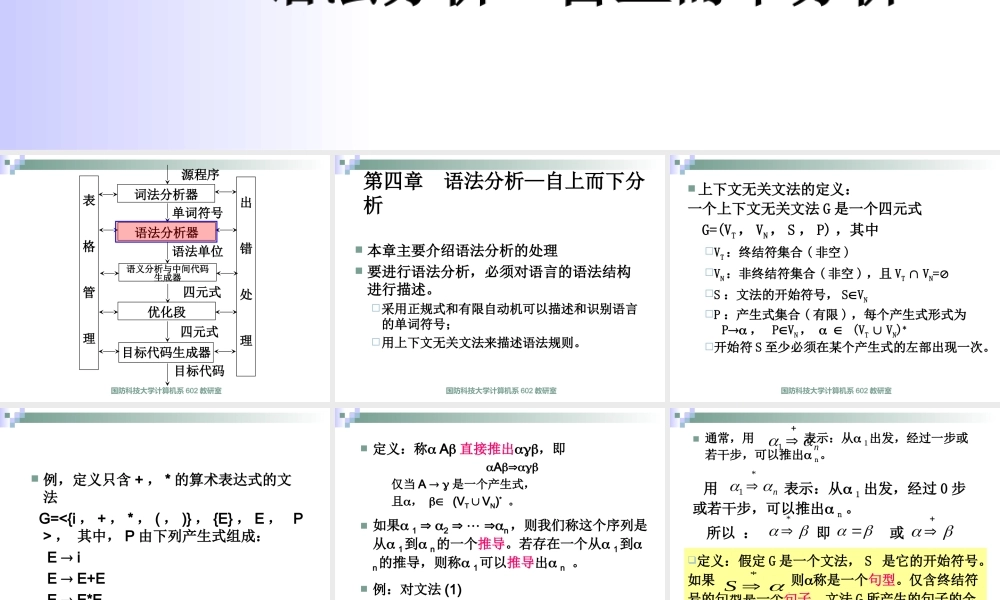
Task: Select the vertical 出错处理 box
Action: (246, 276)
